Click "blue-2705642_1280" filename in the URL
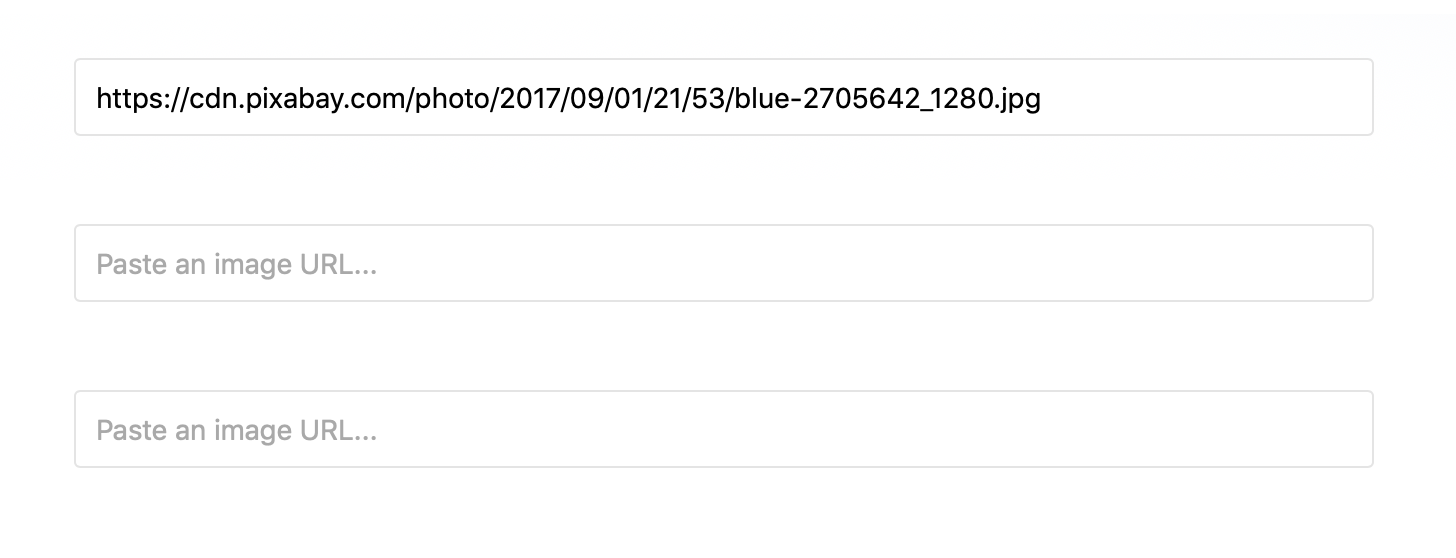Image resolution: width=1456 pixels, height=558 pixels. click(x=864, y=99)
